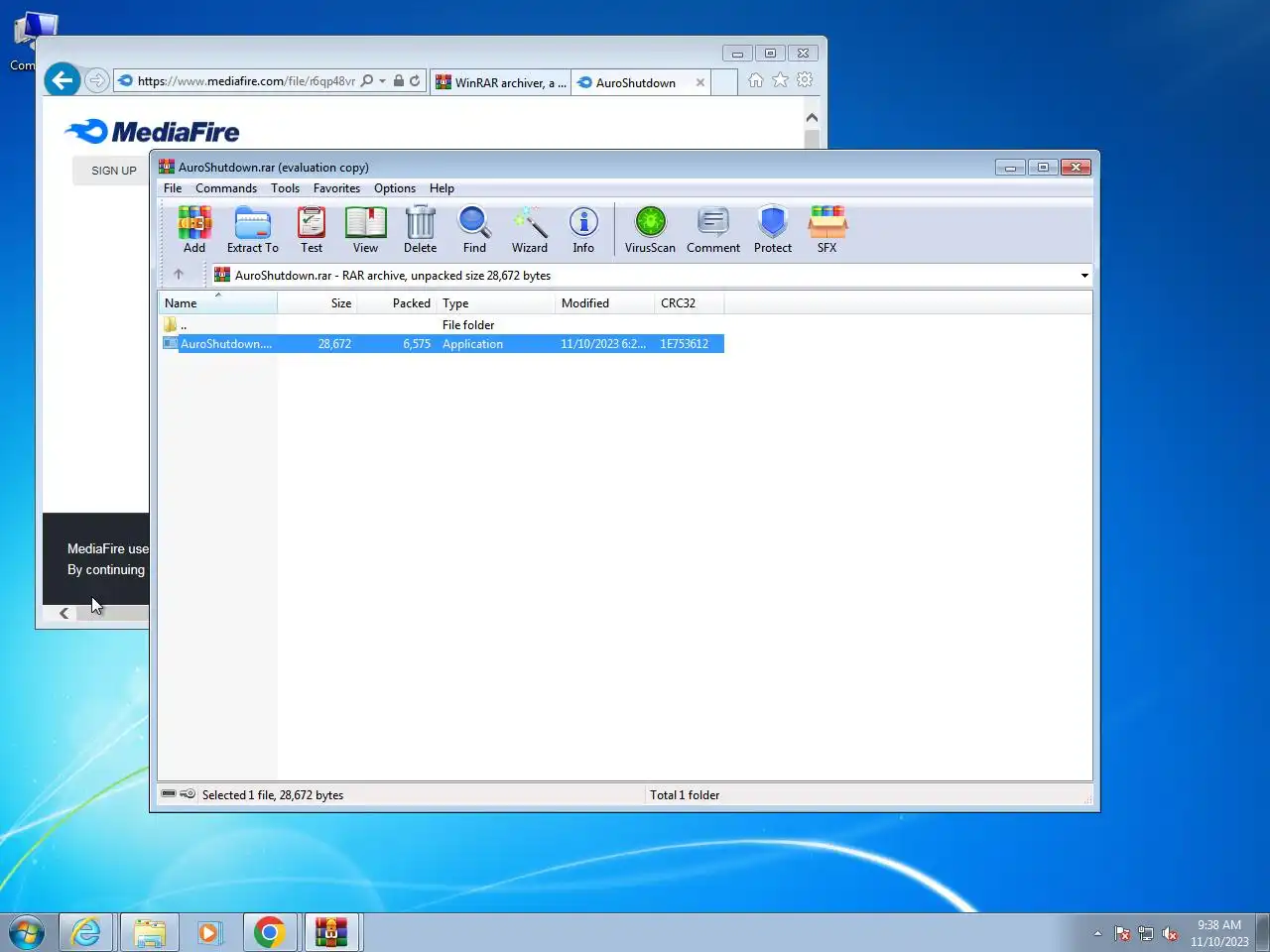Sort list by Size column
The image size is (1270, 952).
[x=317, y=303]
